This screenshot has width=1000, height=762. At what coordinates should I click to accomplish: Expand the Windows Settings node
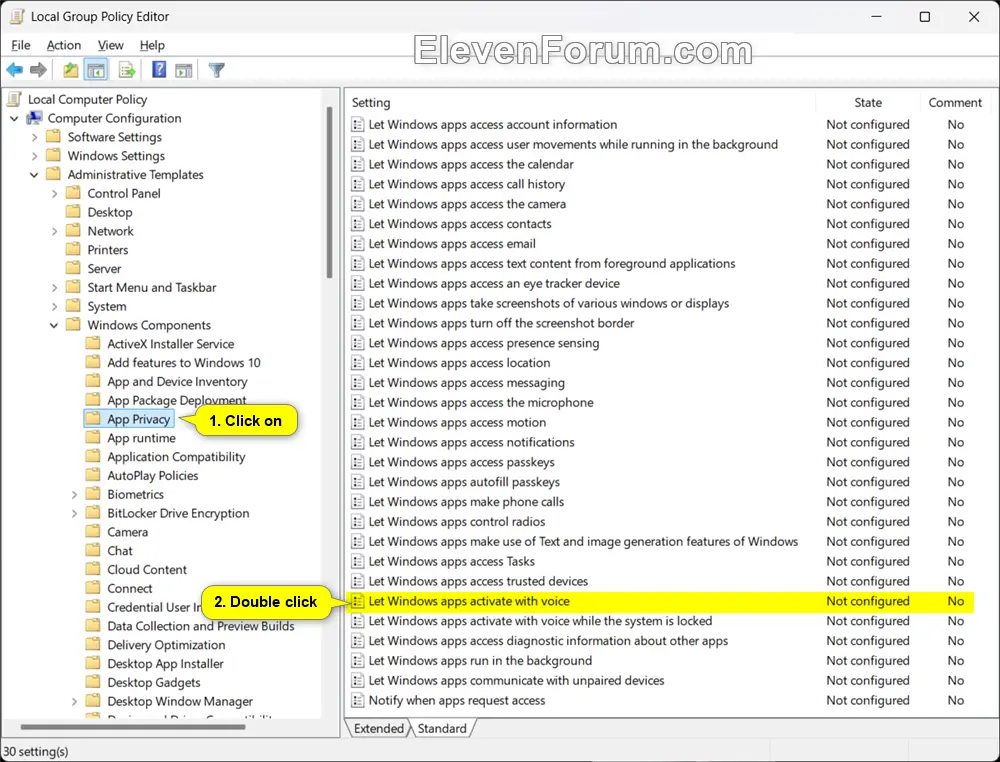tap(34, 156)
